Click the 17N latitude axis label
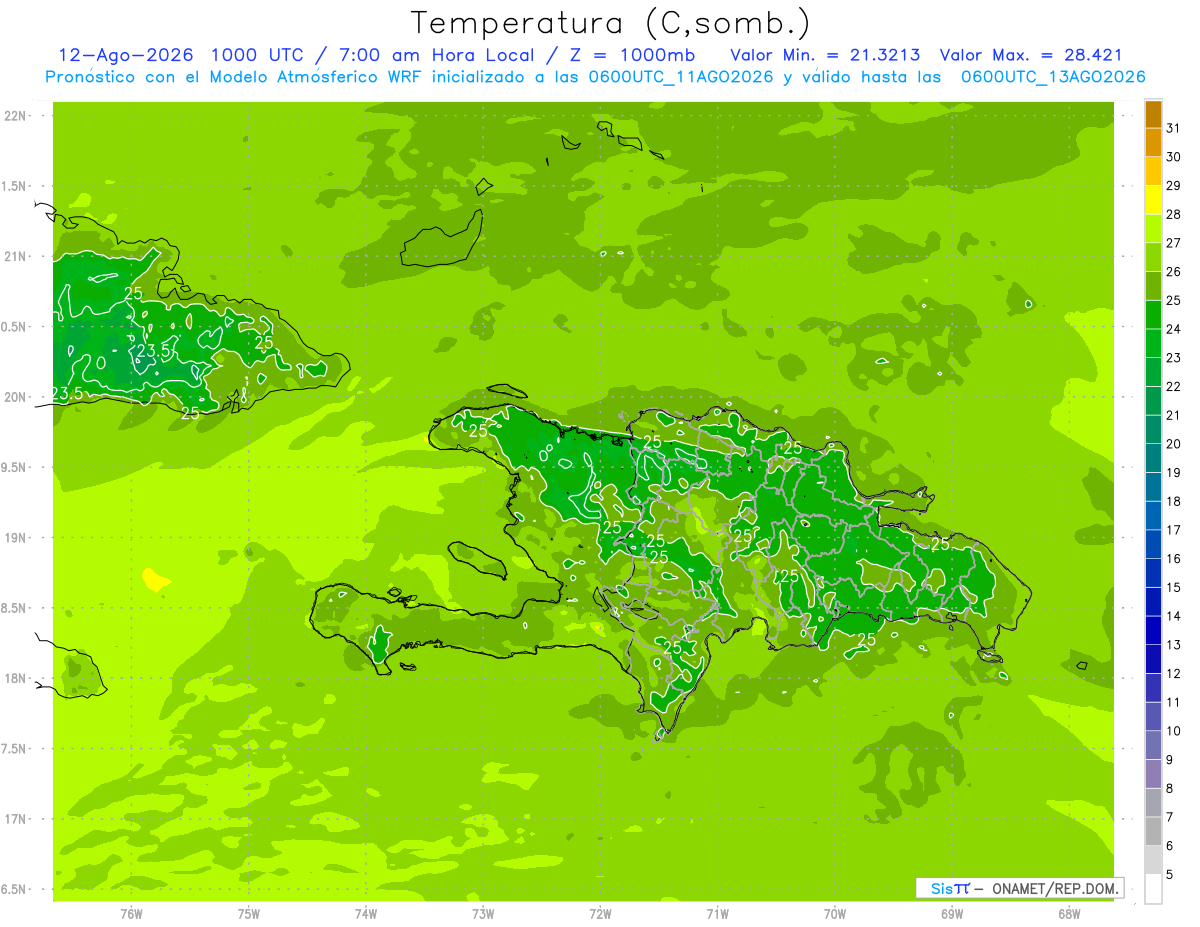 pyautogui.click(x=16, y=819)
